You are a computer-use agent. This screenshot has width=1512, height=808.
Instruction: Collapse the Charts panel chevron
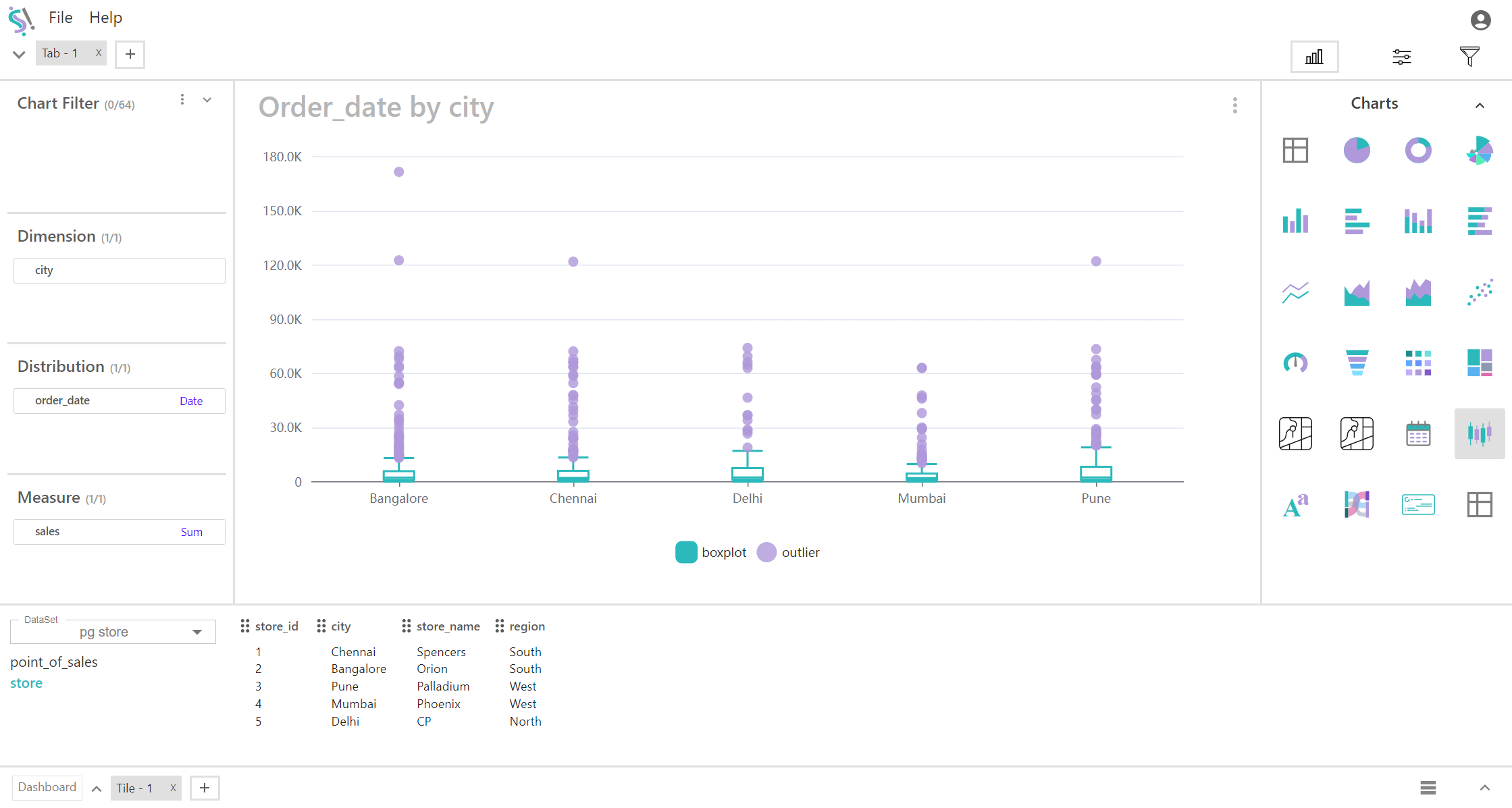(1480, 105)
